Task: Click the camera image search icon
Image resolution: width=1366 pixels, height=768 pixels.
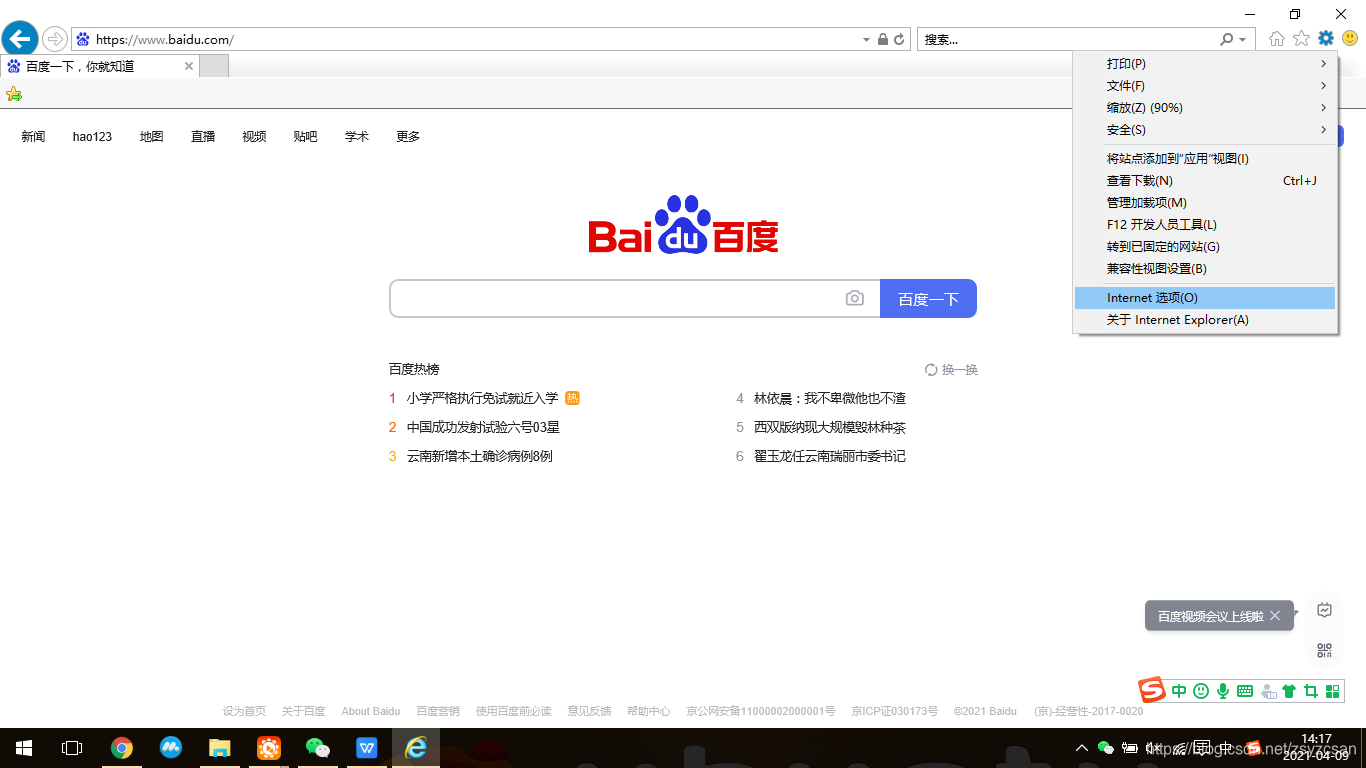Action: [x=854, y=298]
